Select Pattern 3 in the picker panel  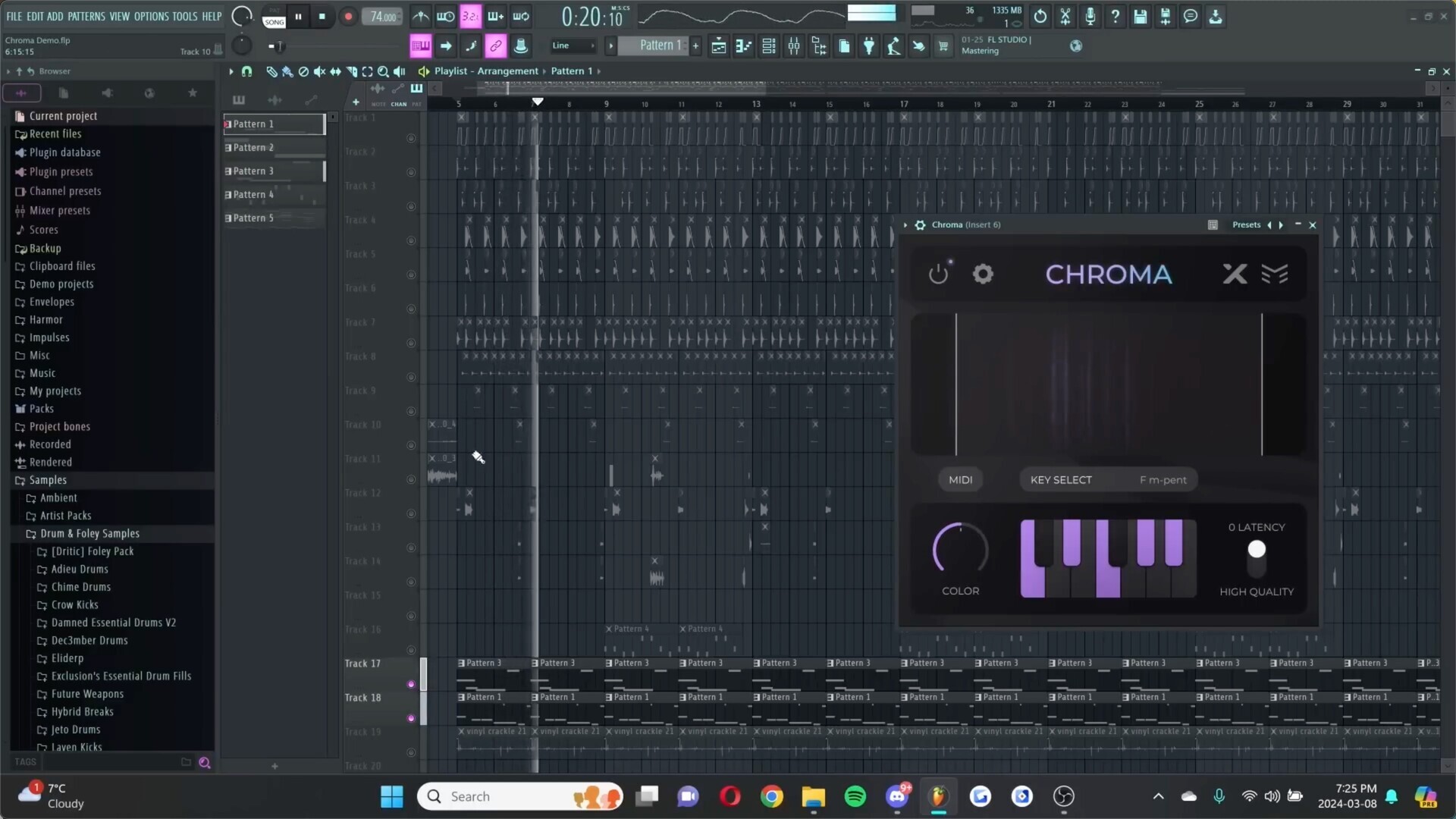pyautogui.click(x=274, y=171)
